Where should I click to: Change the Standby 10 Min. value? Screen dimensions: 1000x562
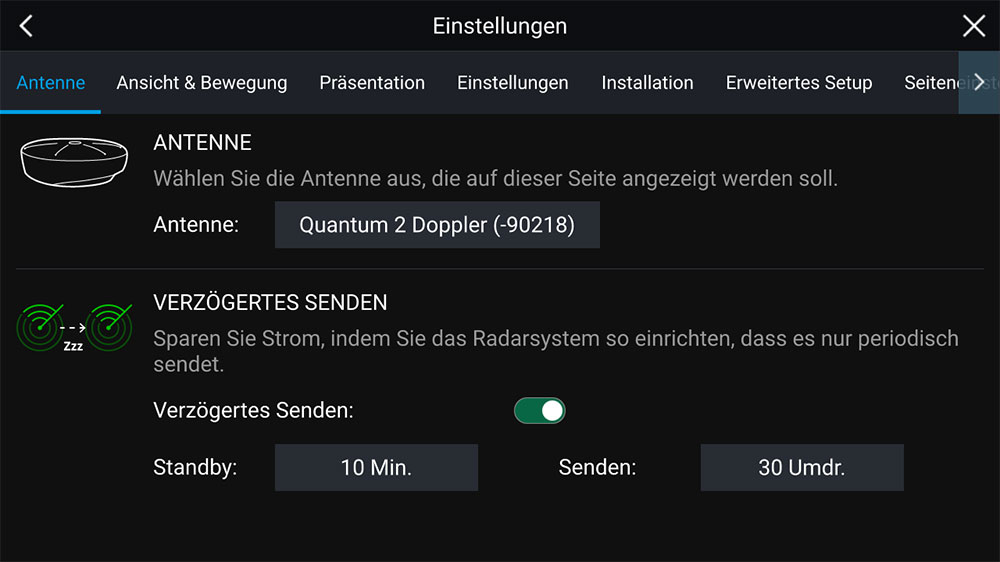(x=376, y=467)
